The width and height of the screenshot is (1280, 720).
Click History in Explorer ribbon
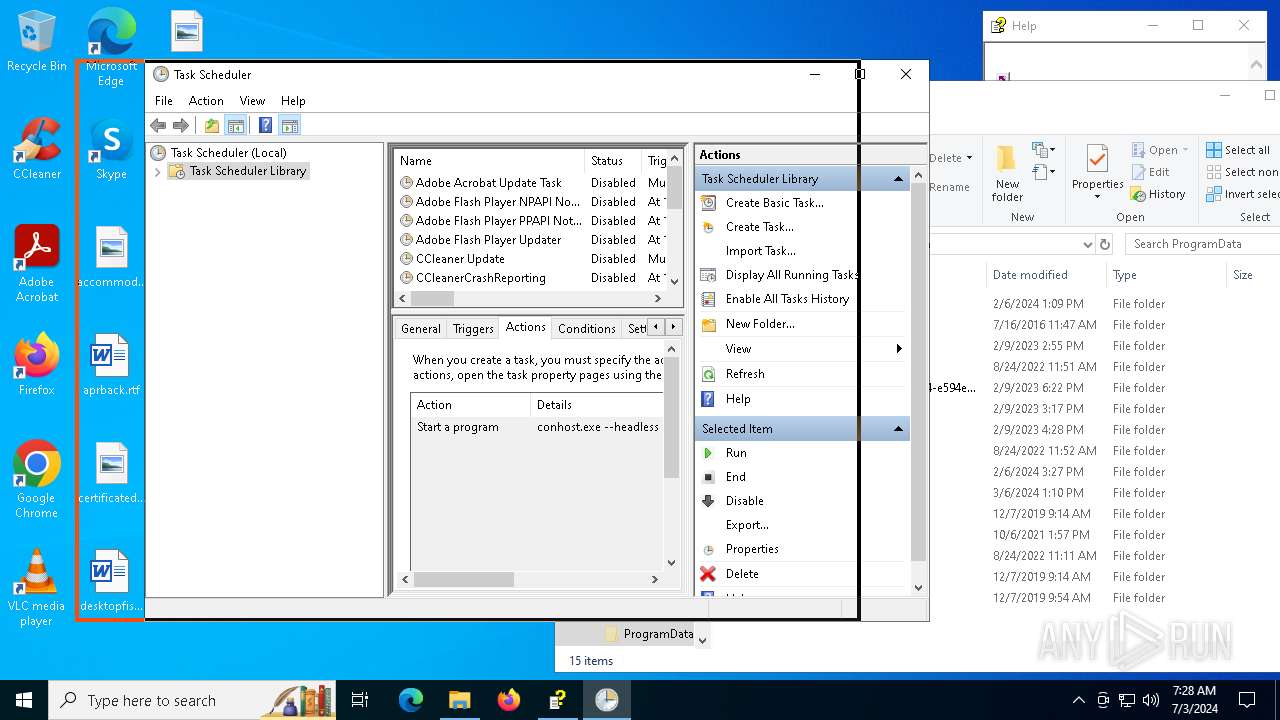click(x=1158, y=194)
